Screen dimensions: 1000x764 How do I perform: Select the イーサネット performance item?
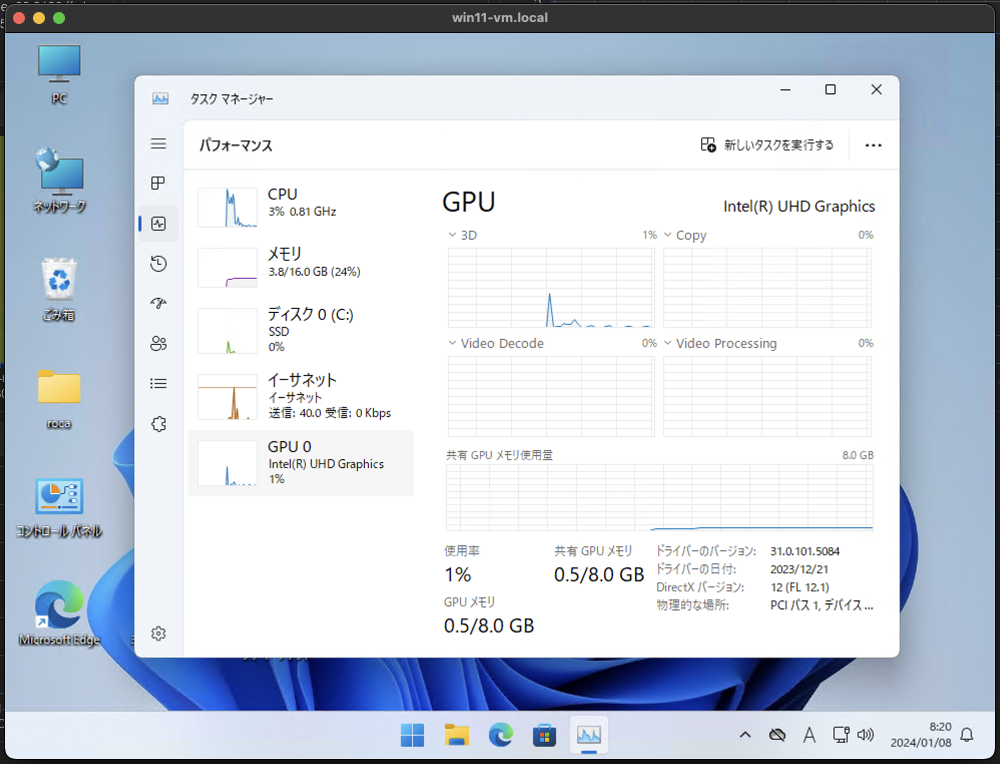point(301,396)
